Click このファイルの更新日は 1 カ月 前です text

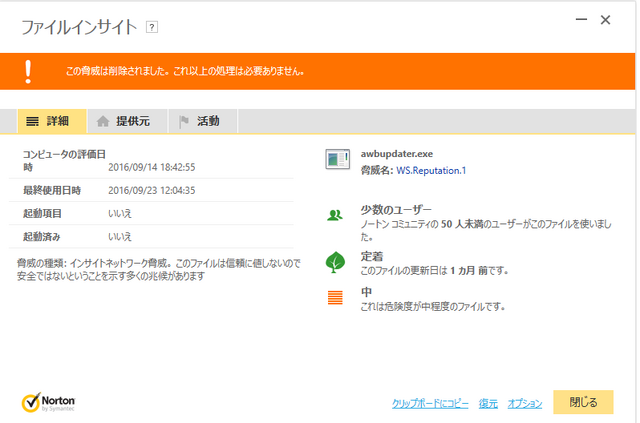[434, 271]
